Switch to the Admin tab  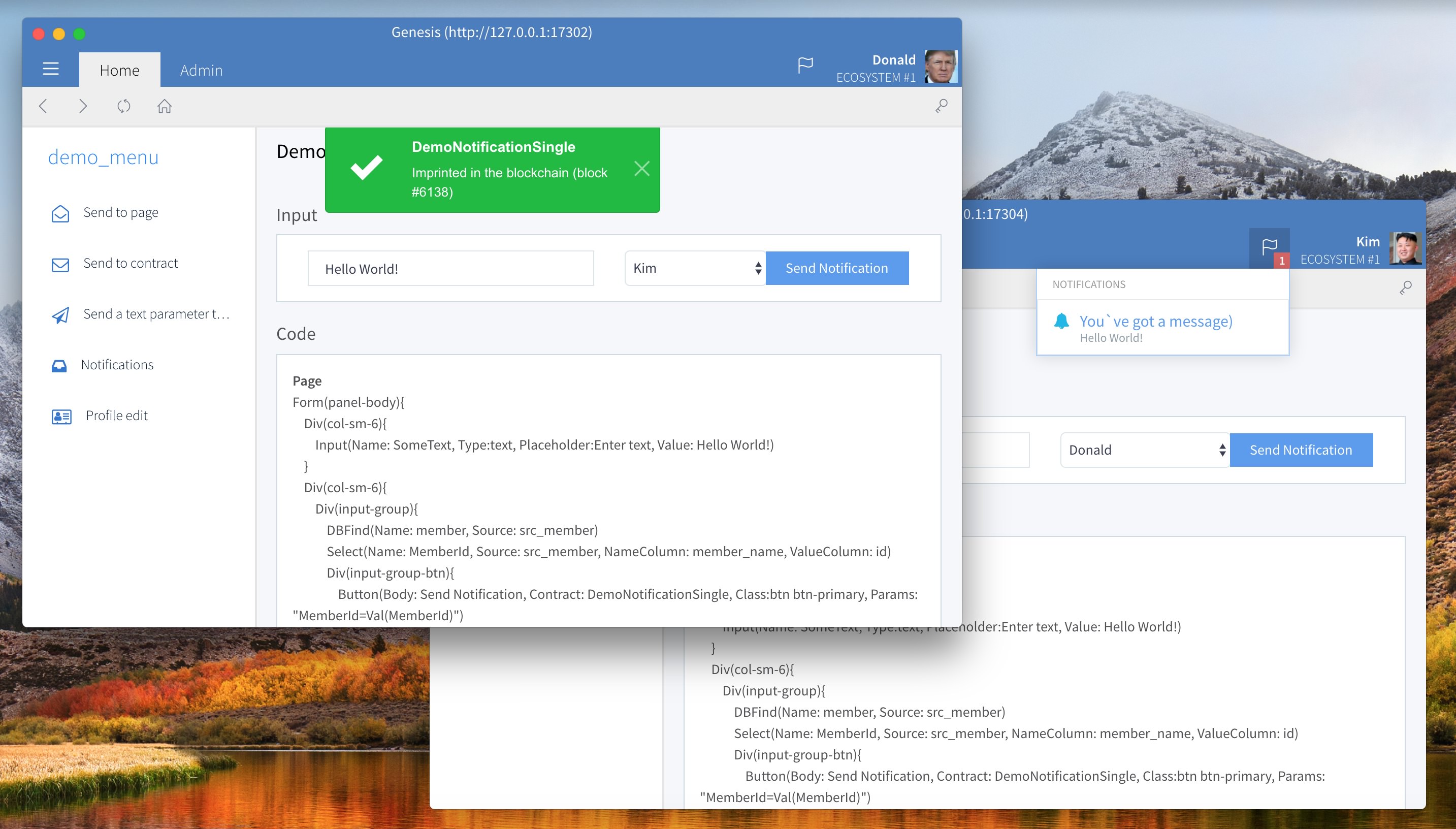201,70
